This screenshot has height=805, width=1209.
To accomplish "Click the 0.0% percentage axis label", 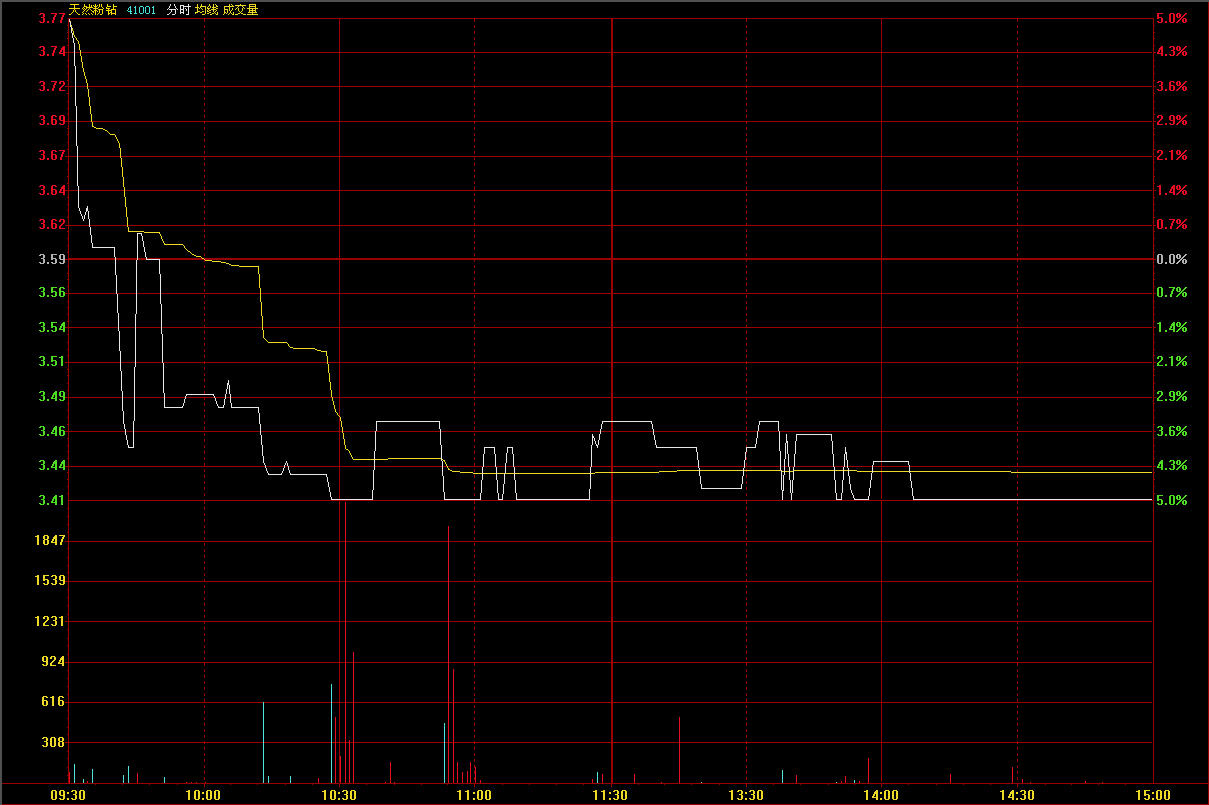I will tap(1171, 259).
